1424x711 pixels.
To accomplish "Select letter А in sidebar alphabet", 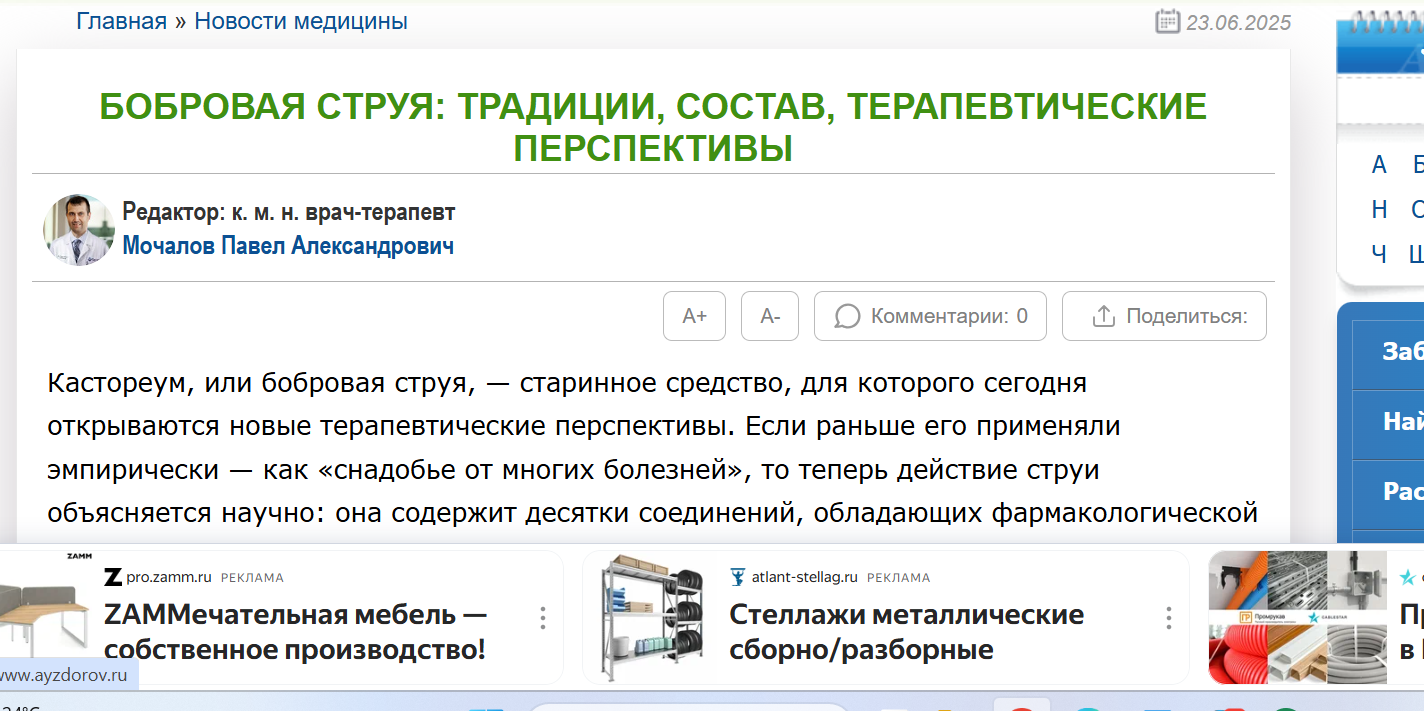I will coord(1379,165).
